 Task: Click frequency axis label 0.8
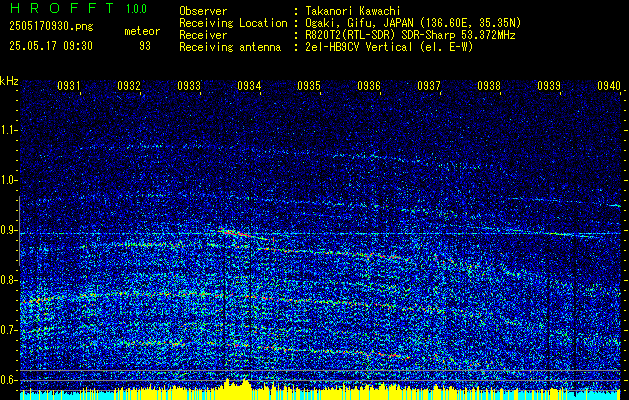[x=8, y=280]
